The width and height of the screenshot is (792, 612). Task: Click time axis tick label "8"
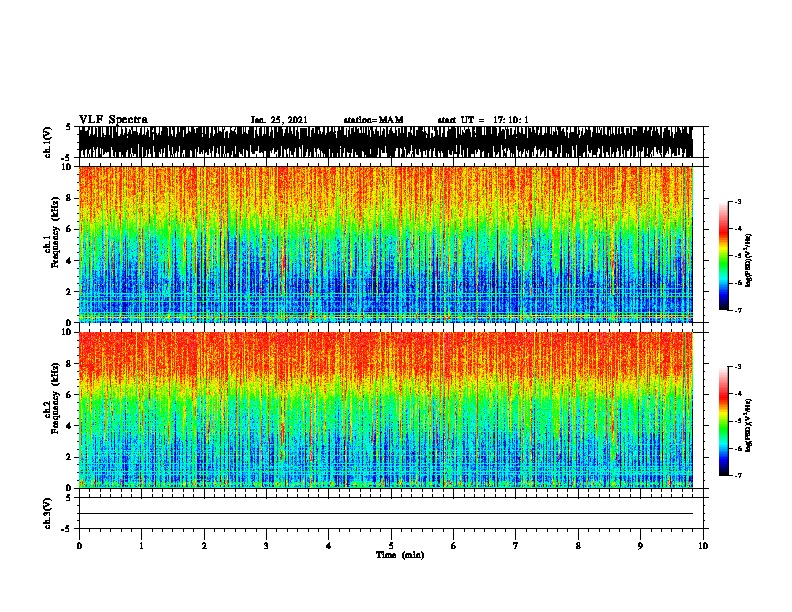point(578,546)
